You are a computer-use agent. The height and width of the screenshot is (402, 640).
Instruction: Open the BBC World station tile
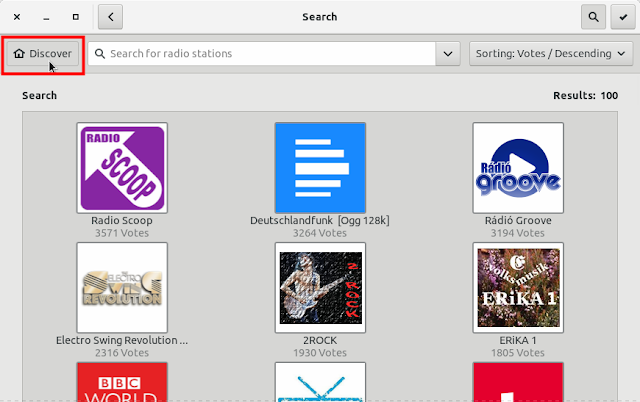click(x=122, y=382)
